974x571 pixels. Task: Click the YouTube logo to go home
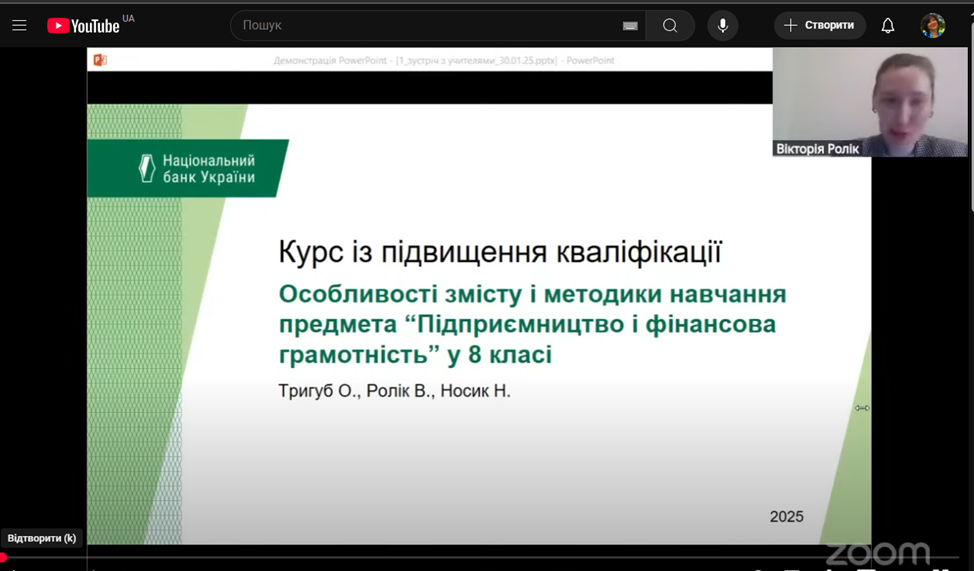pos(84,26)
